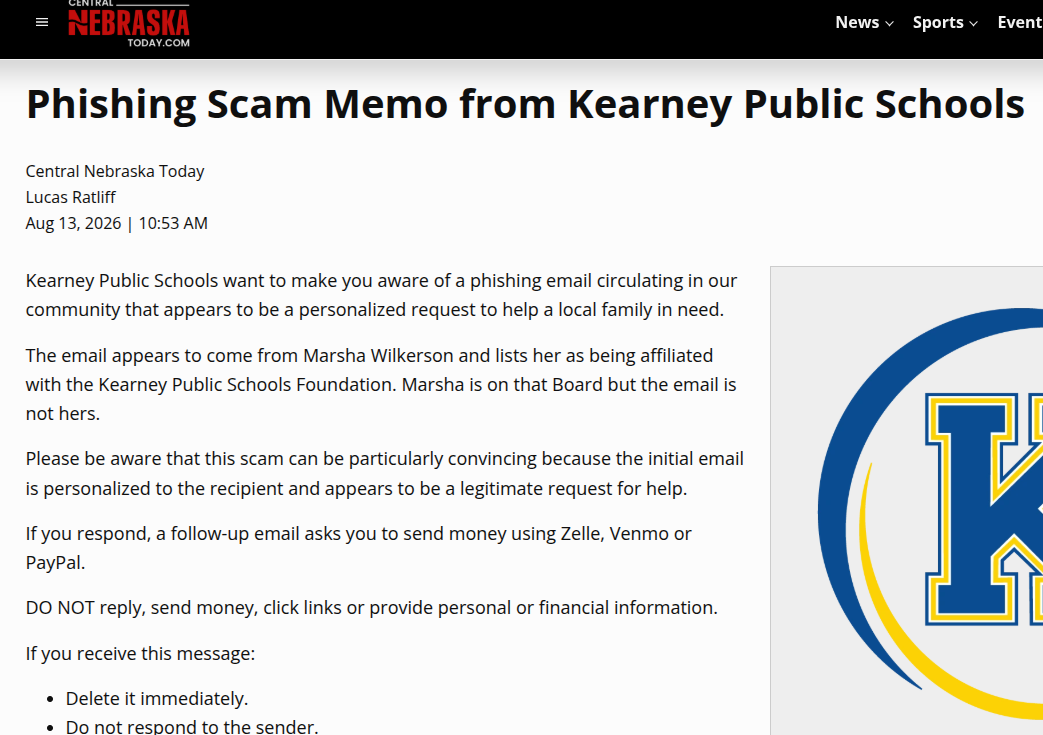Open author Lucas Ratliff's name
Screen dimensions: 1043x735
71,198
